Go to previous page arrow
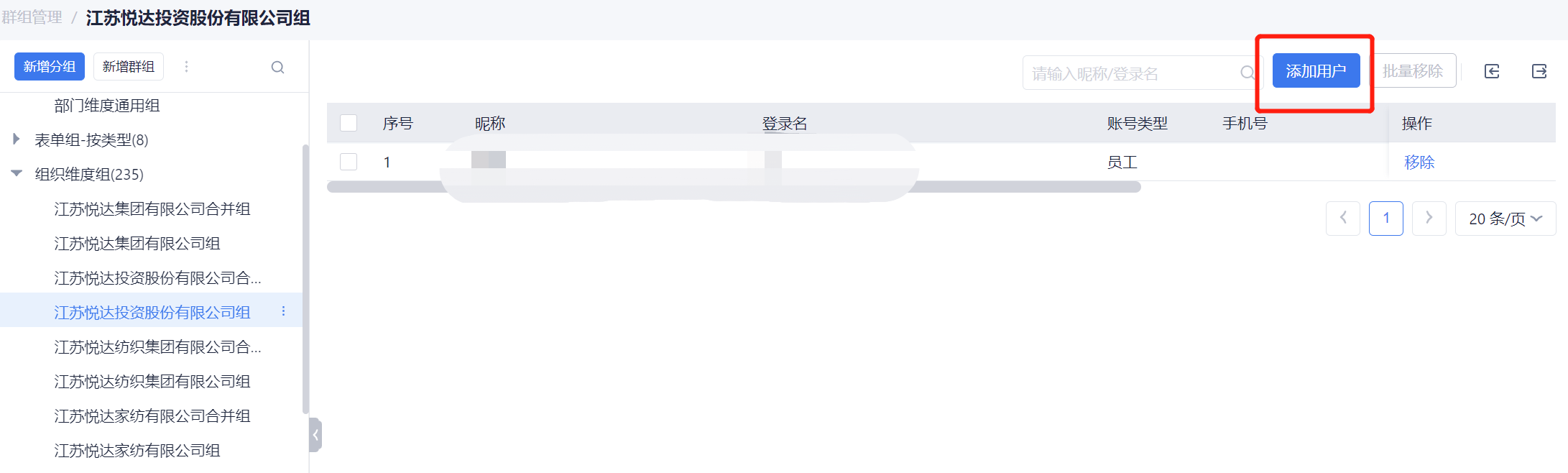 pyautogui.click(x=1342, y=218)
